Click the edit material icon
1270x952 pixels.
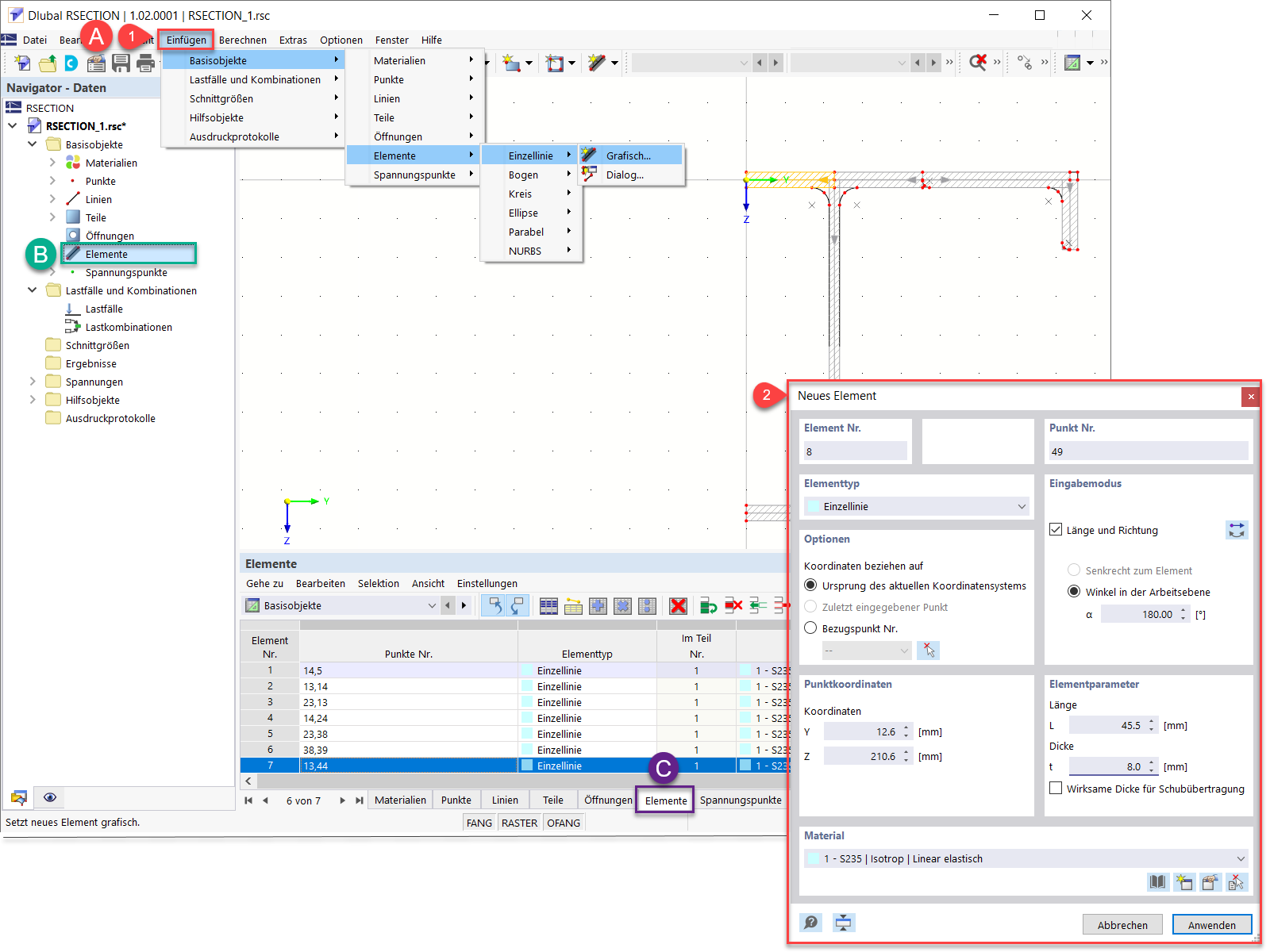(x=1210, y=882)
